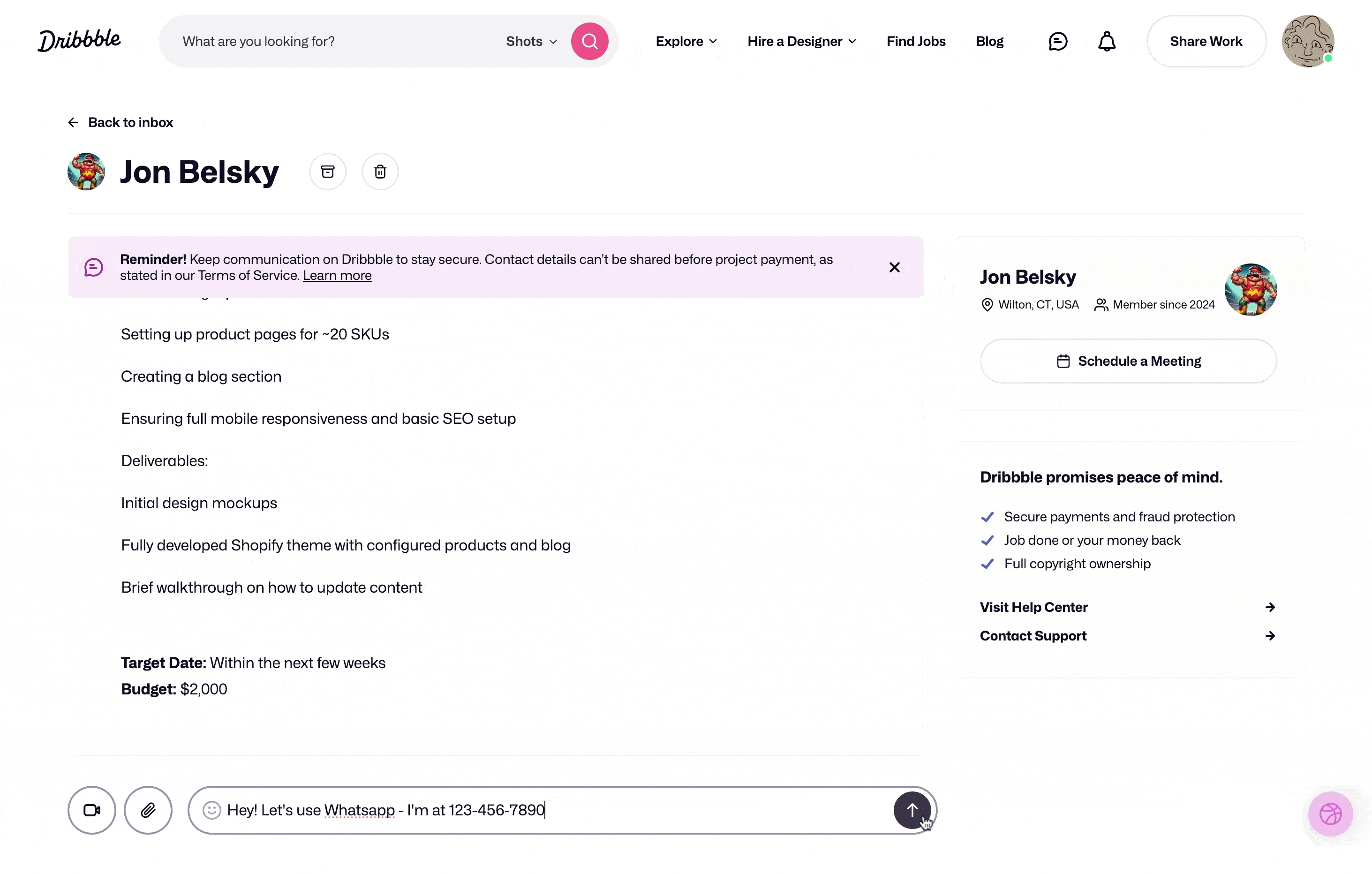The height and width of the screenshot is (874, 1372).
Task: Dismiss the Reminder banner
Action: [x=894, y=267]
